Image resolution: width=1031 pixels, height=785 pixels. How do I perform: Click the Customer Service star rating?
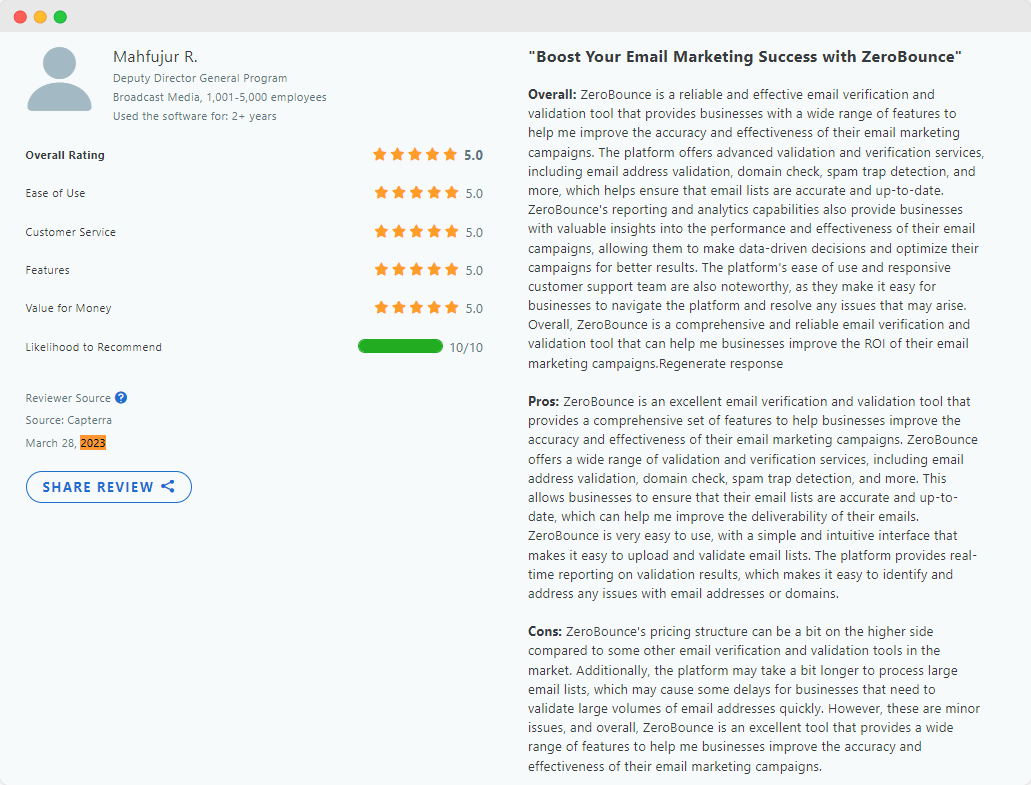(x=416, y=232)
